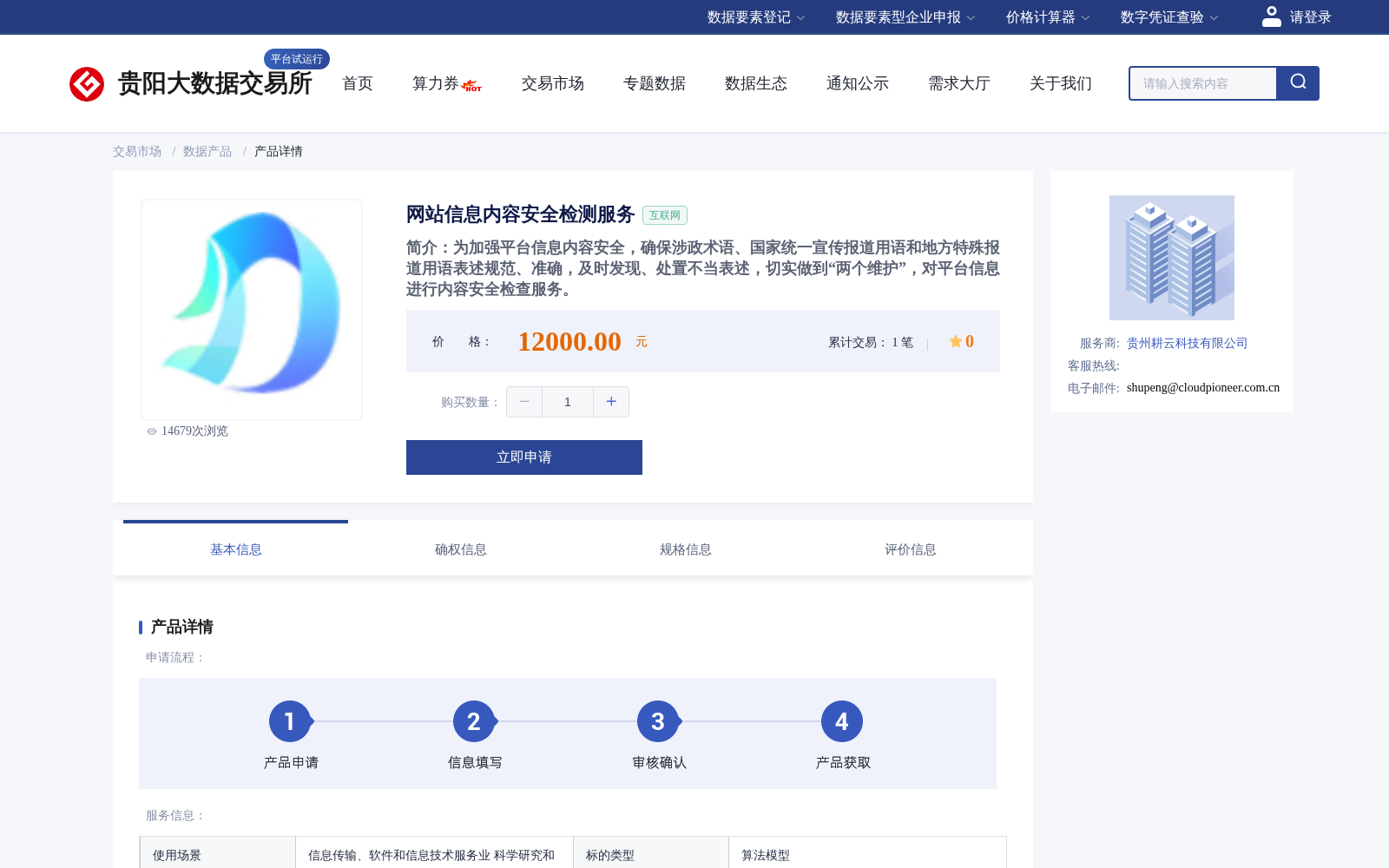Focus the 请输入搜索内容 search field
The width and height of the screenshot is (1389, 868).
[1203, 83]
